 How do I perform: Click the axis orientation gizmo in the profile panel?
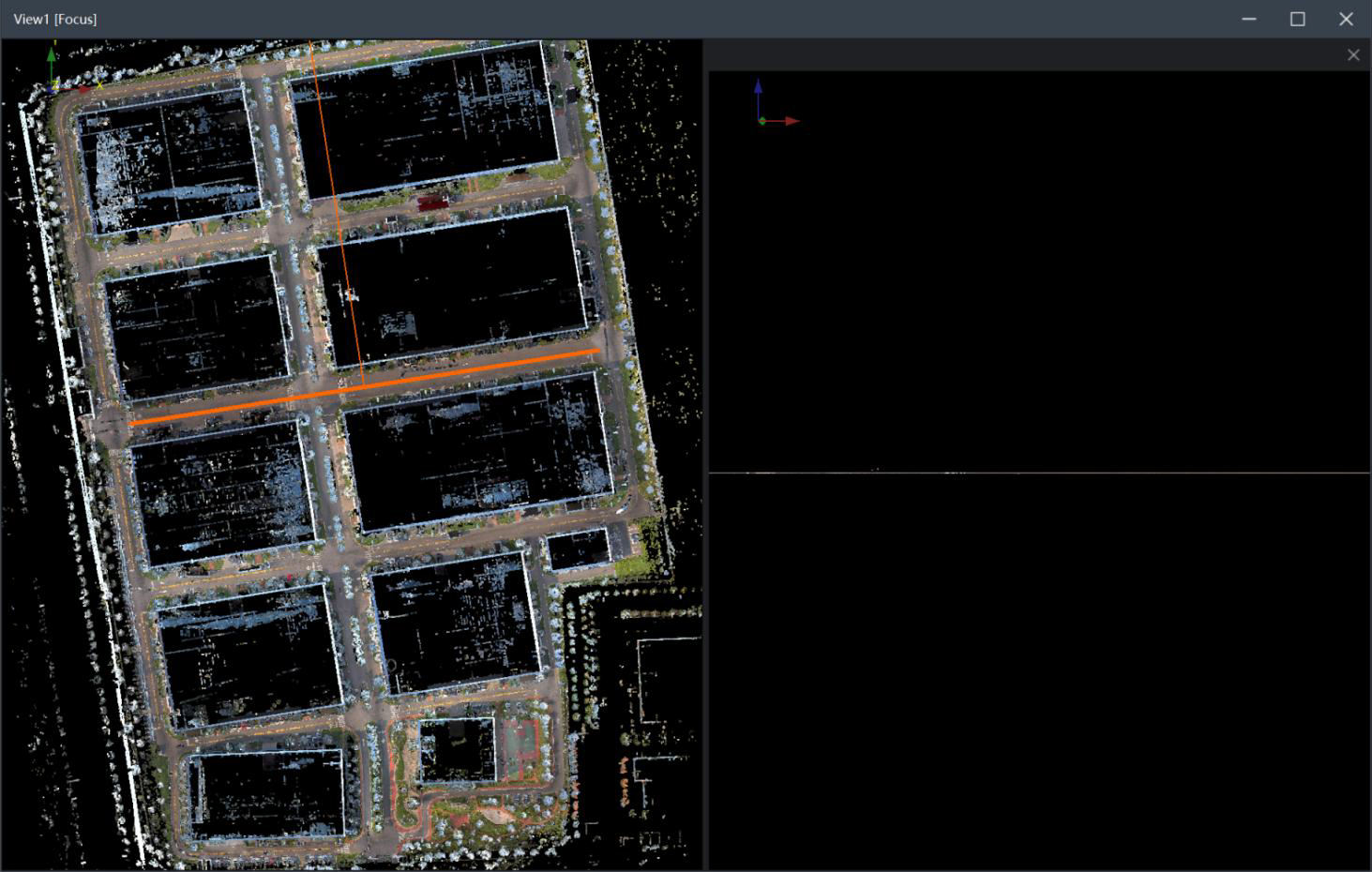tap(776, 103)
